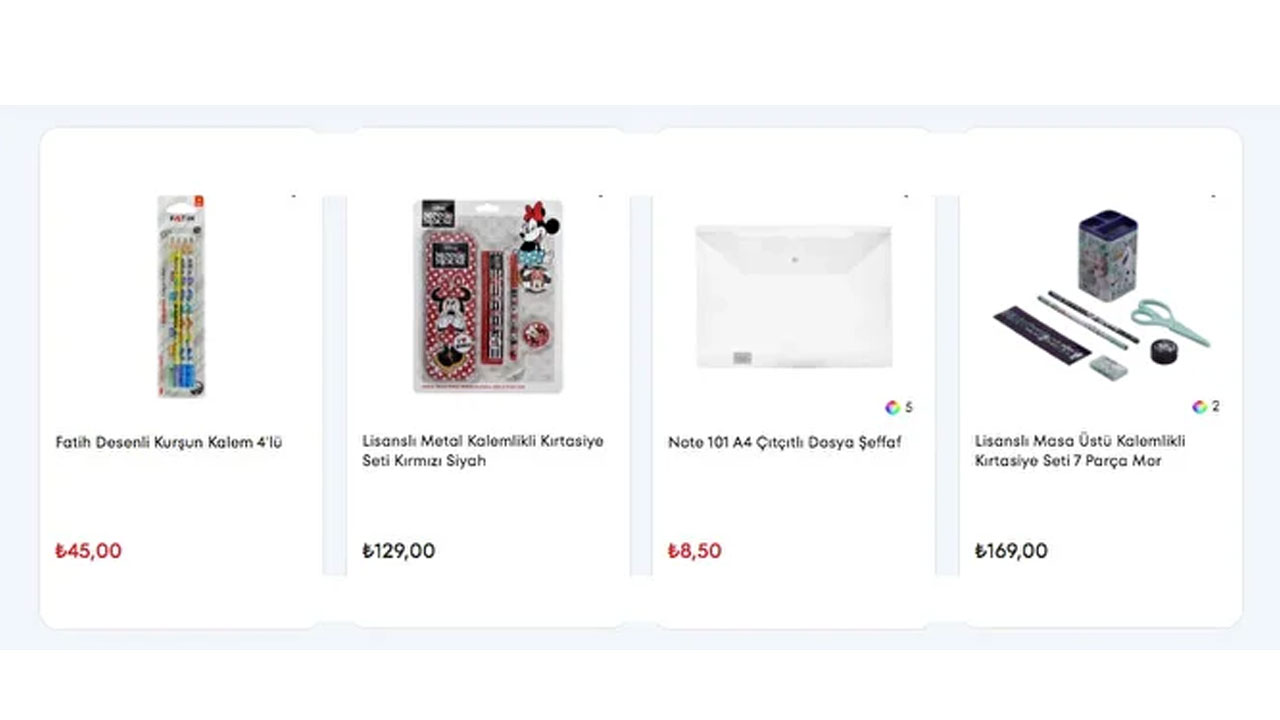Click the color count 2 on desk set card
Viewport: 1280px width, 720px height.
click(x=1215, y=406)
